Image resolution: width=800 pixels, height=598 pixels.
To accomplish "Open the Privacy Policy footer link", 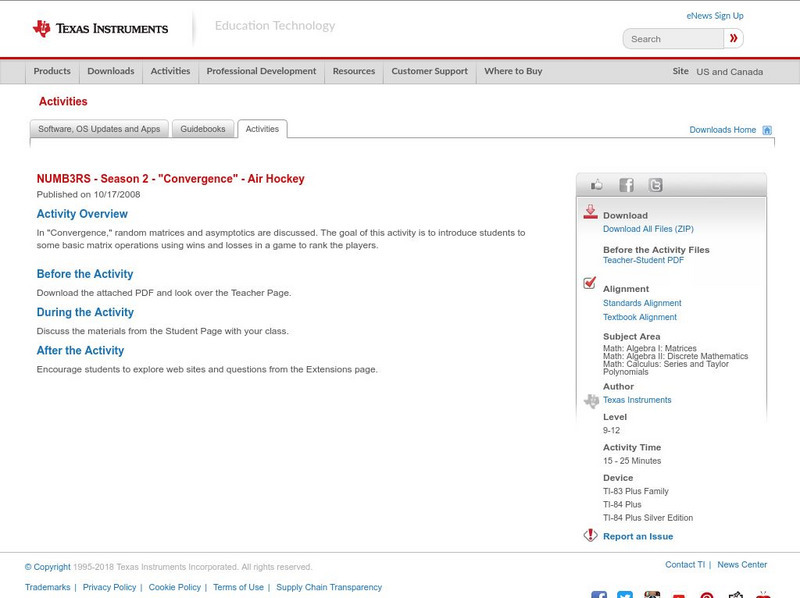I will [109, 587].
